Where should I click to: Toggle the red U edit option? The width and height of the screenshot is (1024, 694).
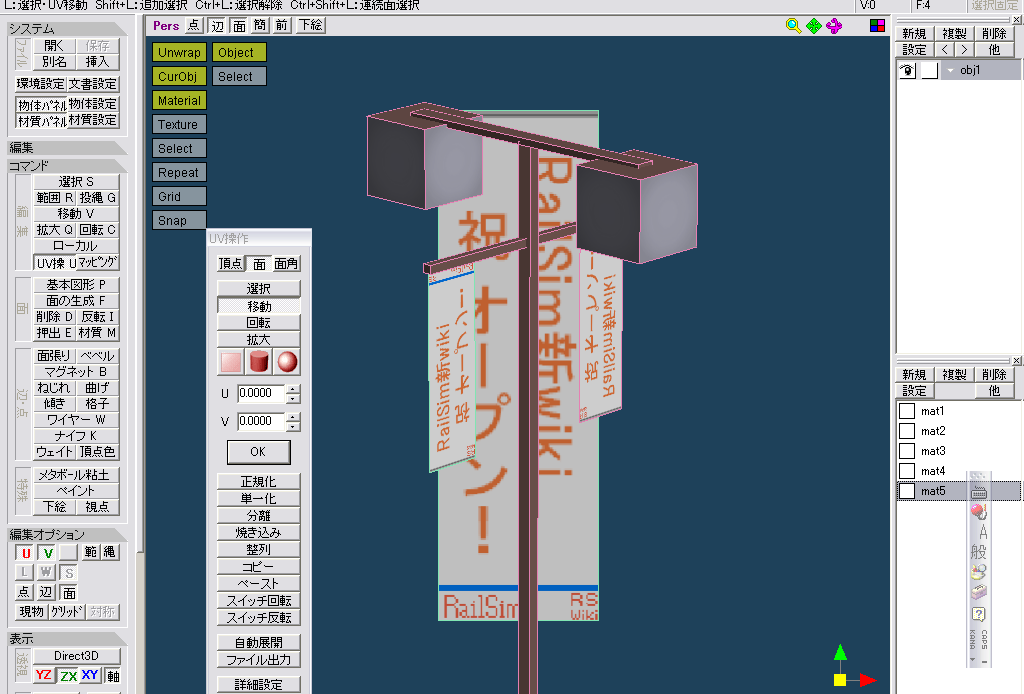click(25, 553)
